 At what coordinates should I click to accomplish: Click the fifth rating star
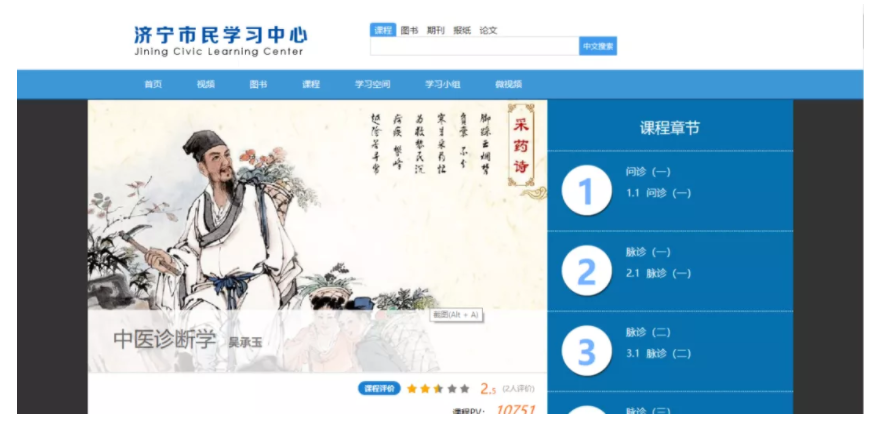click(x=464, y=388)
